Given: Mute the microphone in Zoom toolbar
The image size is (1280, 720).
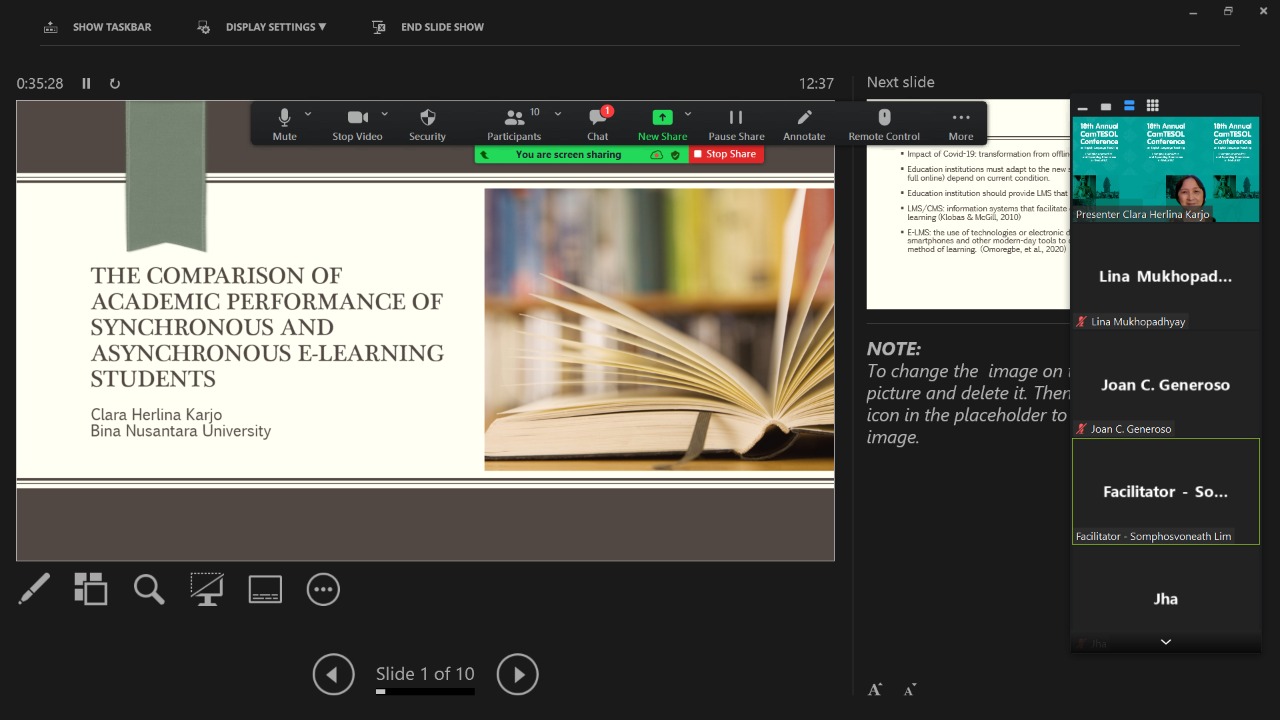Looking at the screenshot, I should 285,124.
